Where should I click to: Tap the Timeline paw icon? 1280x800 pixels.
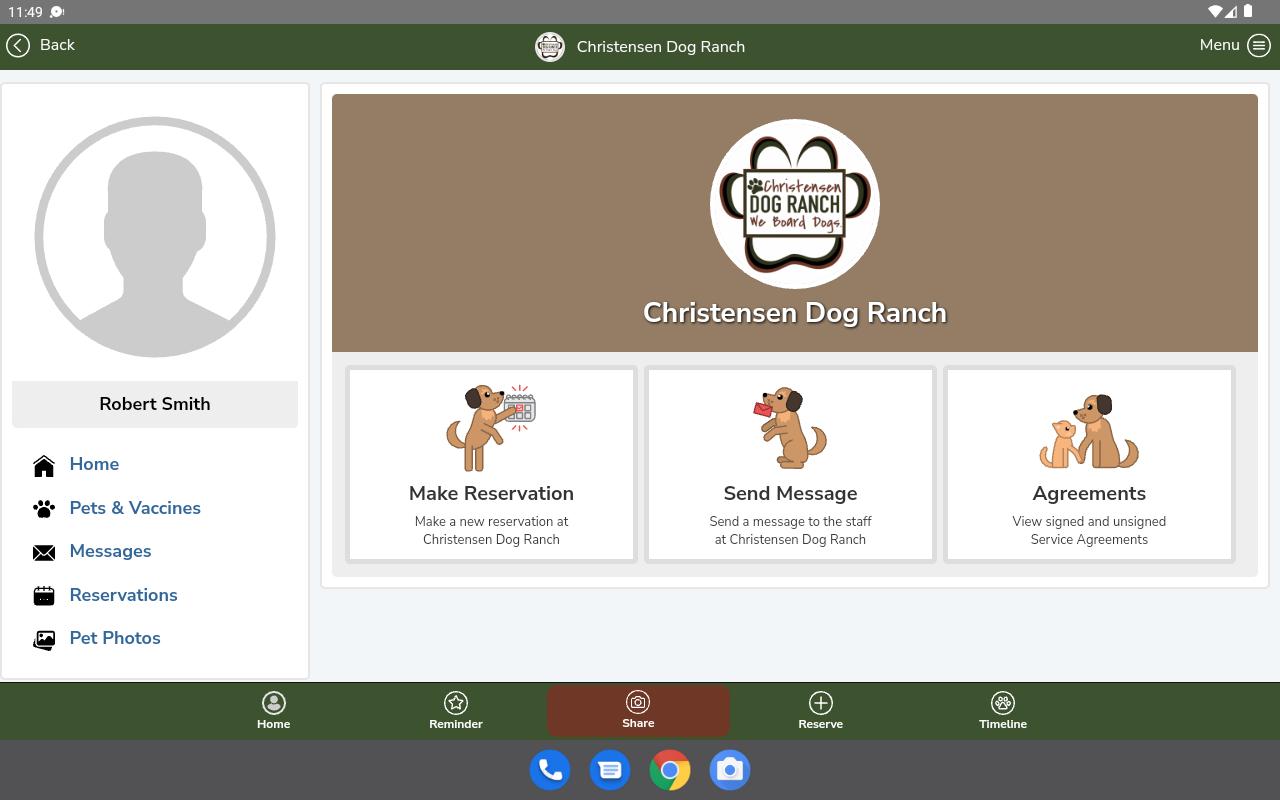[x=1003, y=703]
